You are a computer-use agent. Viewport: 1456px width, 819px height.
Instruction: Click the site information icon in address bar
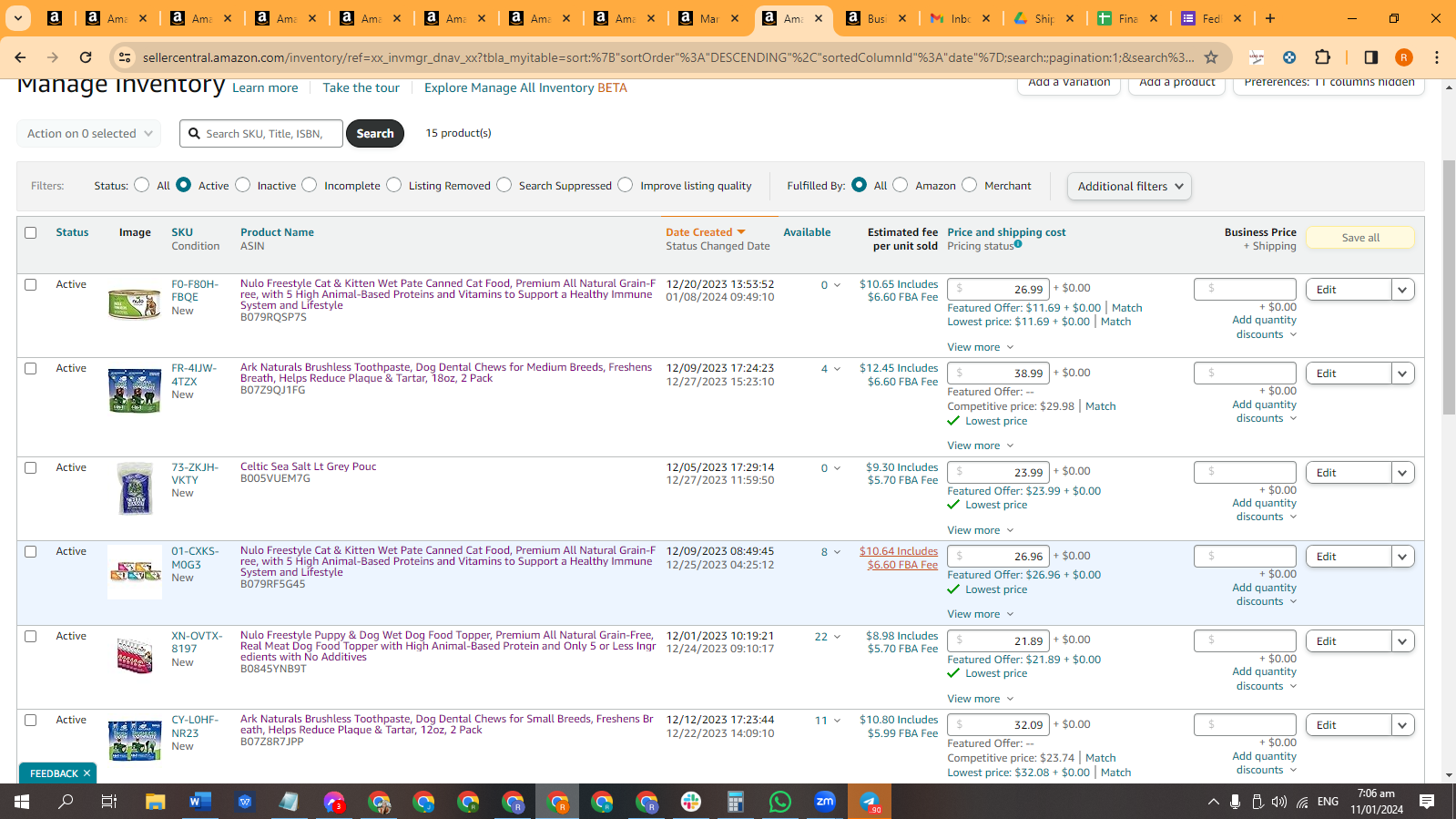click(x=126, y=57)
